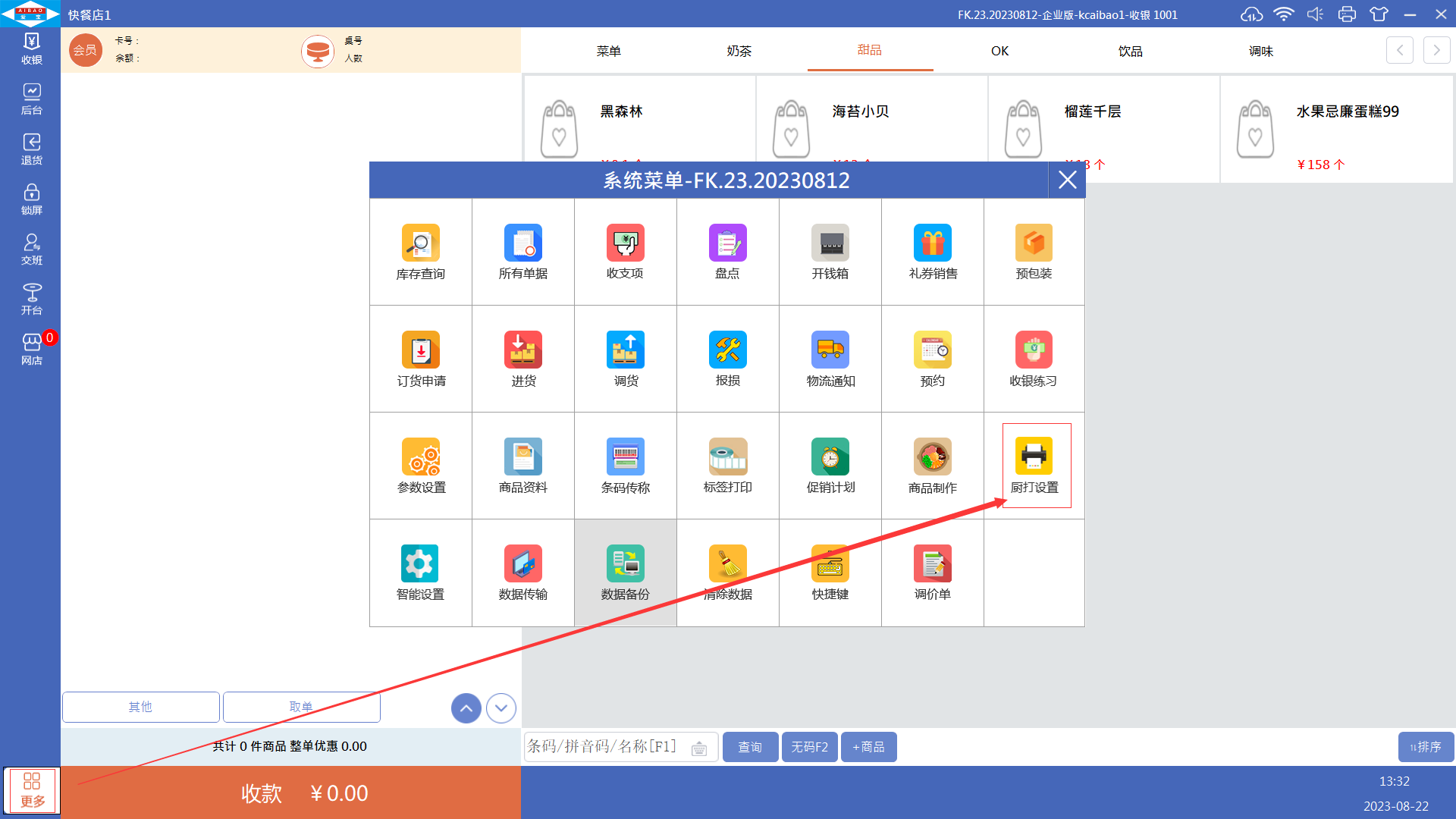Open 盘点 stocktaking
The image size is (1456, 819).
[x=728, y=252]
